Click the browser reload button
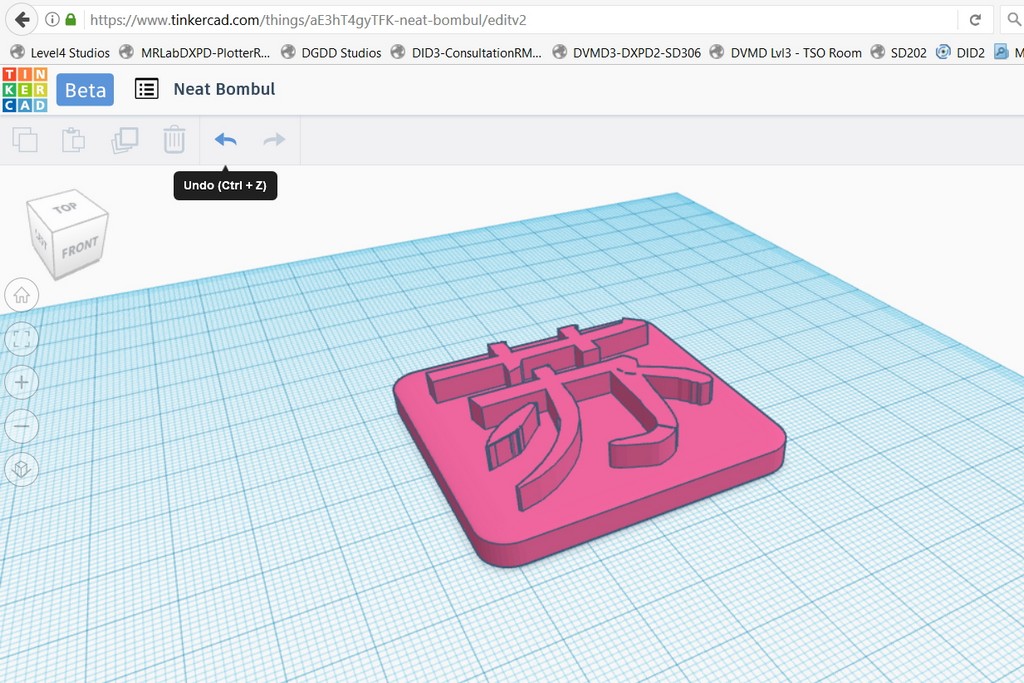Screen dimensions: 1024x683 (975, 20)
